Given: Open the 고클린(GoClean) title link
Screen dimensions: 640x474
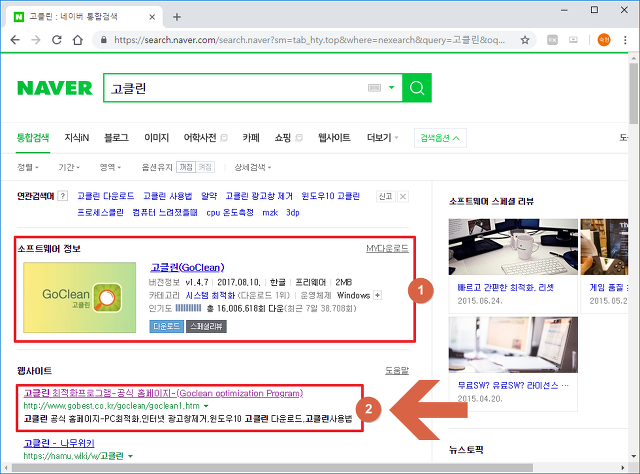Looking at the screenshot, I should [x=187, y=267].
